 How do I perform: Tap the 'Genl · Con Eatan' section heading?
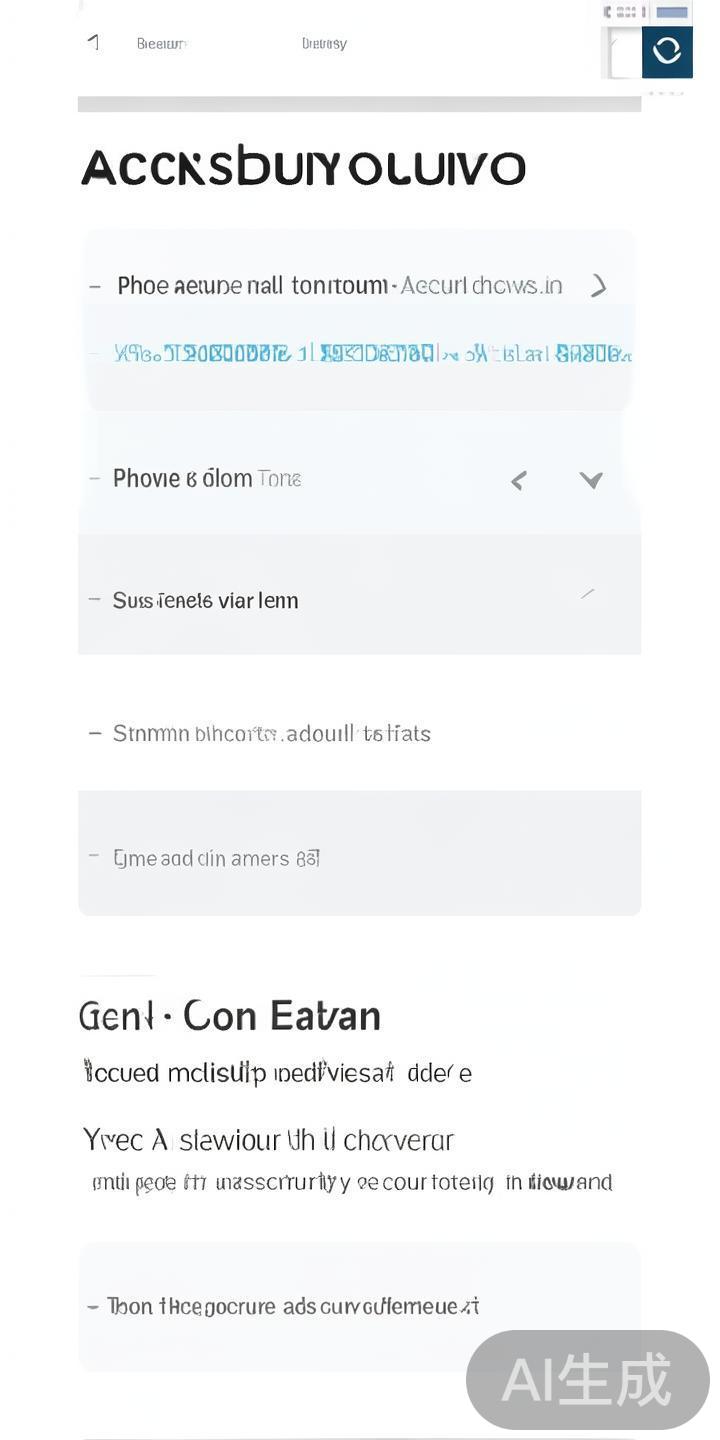[230, 1016]
